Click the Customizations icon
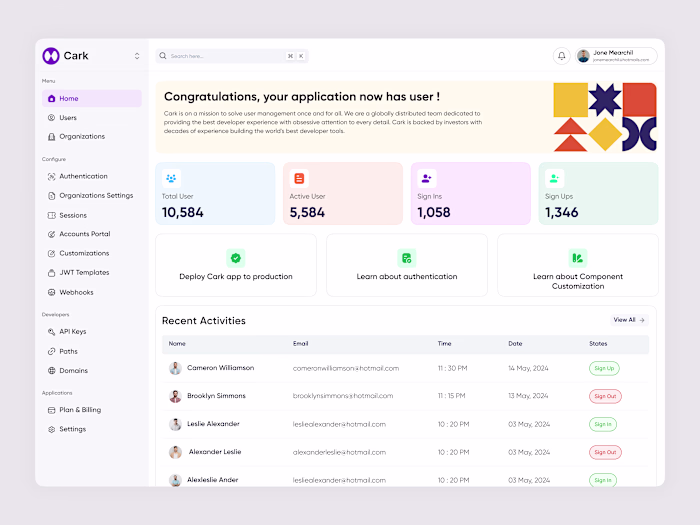Image resolution: width=700 pixels, height=525 pixels. [51, 253]
